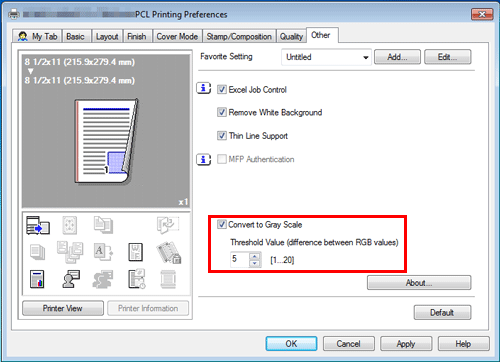Click info icon beside Excel Job Control
The height and width of the screenshot is (362, 500).
point(203,88)
